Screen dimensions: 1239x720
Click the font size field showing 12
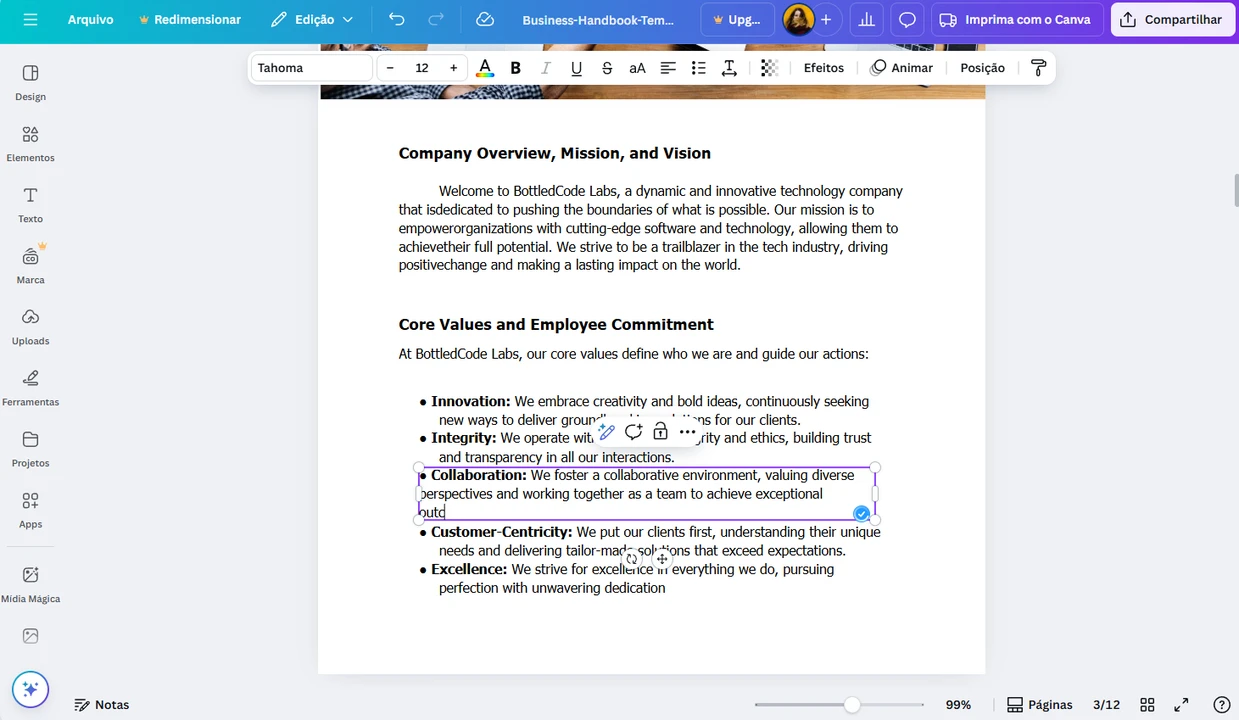[x=422, y=68]
